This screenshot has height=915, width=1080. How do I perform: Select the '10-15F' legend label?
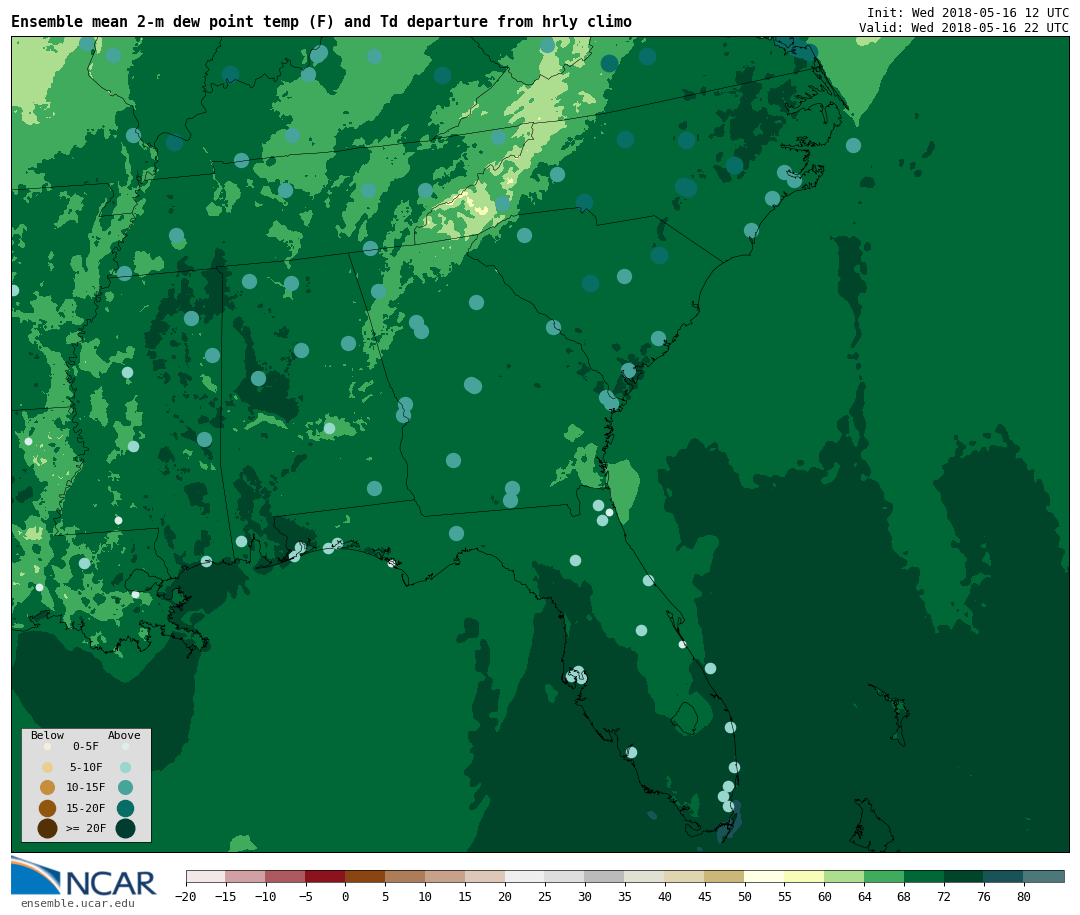click(x=86, y=787)
